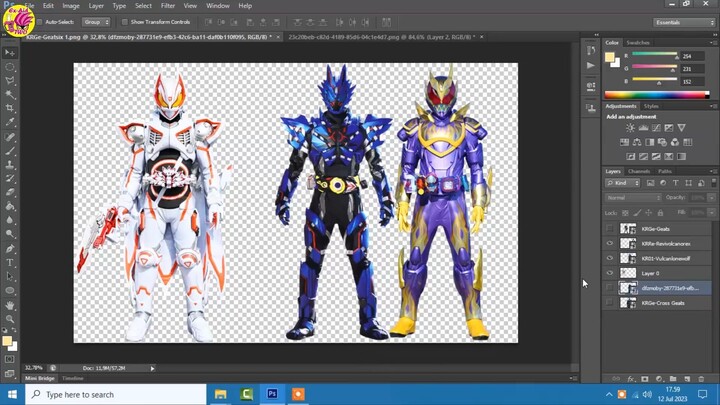This screenshot has width=720, height=405.
Task: Add Photo Filter adjustment icon
Action: tap(662, 142)
